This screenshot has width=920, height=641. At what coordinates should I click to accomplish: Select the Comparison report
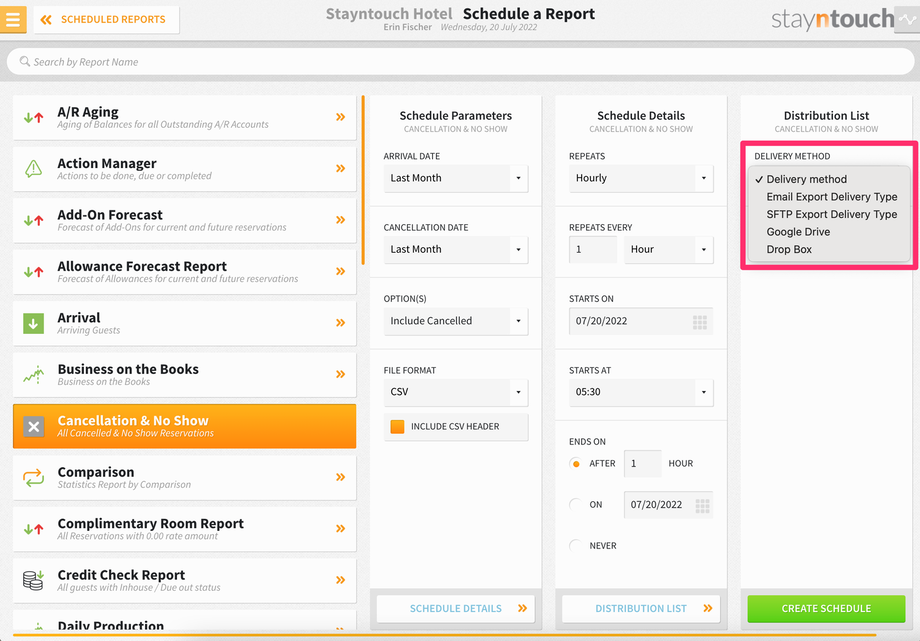tap(184, 477)
